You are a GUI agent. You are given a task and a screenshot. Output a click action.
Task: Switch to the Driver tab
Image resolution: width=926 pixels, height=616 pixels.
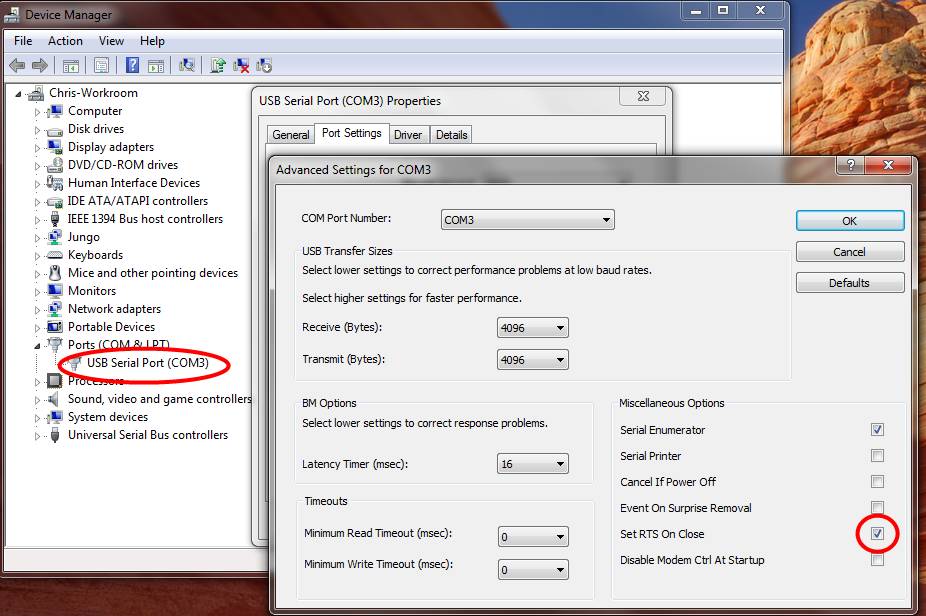408,135
